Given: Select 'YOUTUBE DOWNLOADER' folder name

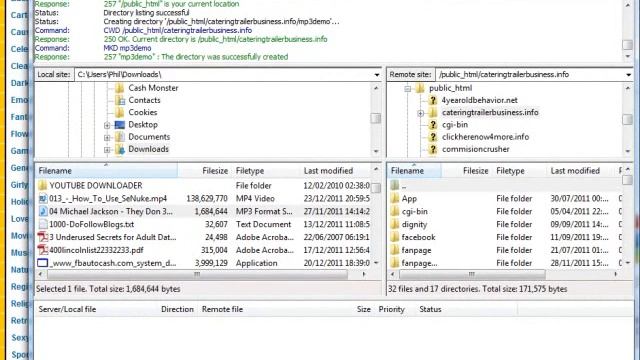Looking at the screenshot, I should pyautogui.click(x=96, y=186).
